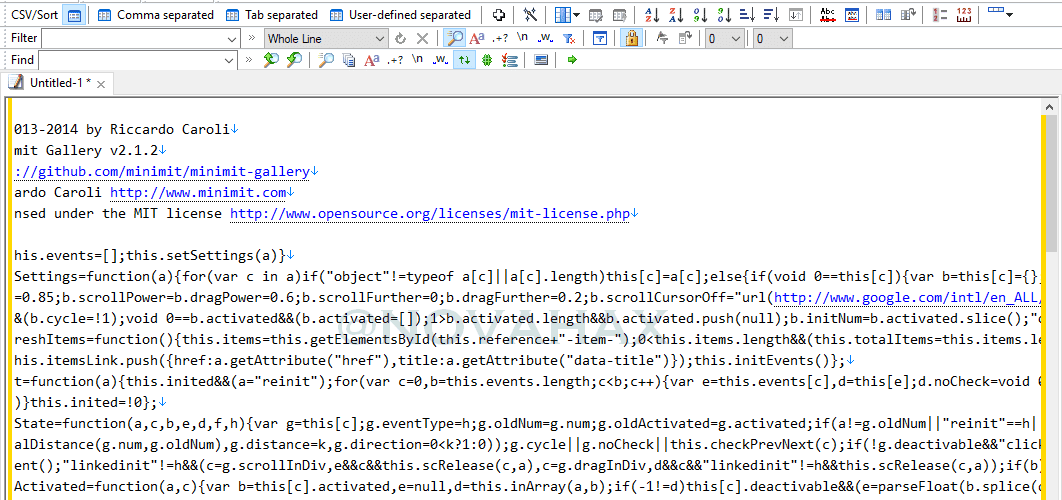Click the clear filter funnel icon

pos(570,39)
